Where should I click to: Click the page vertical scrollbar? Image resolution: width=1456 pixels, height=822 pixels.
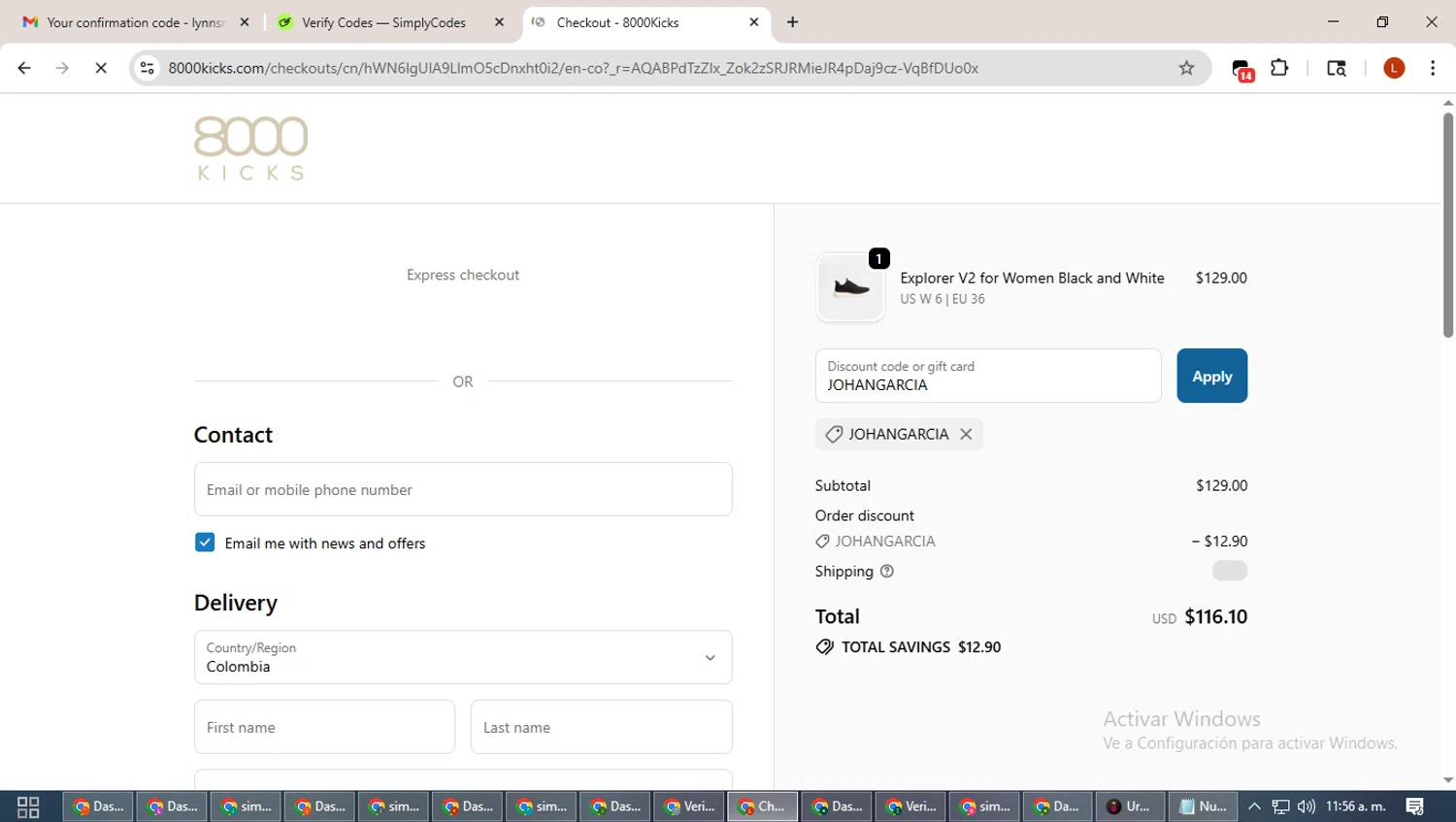1448,225
